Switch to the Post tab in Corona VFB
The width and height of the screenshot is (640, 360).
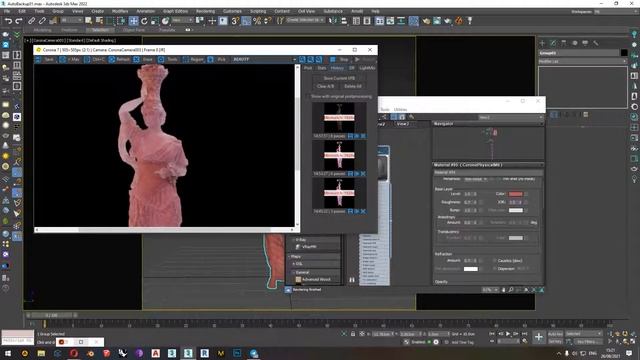(308, 68)
